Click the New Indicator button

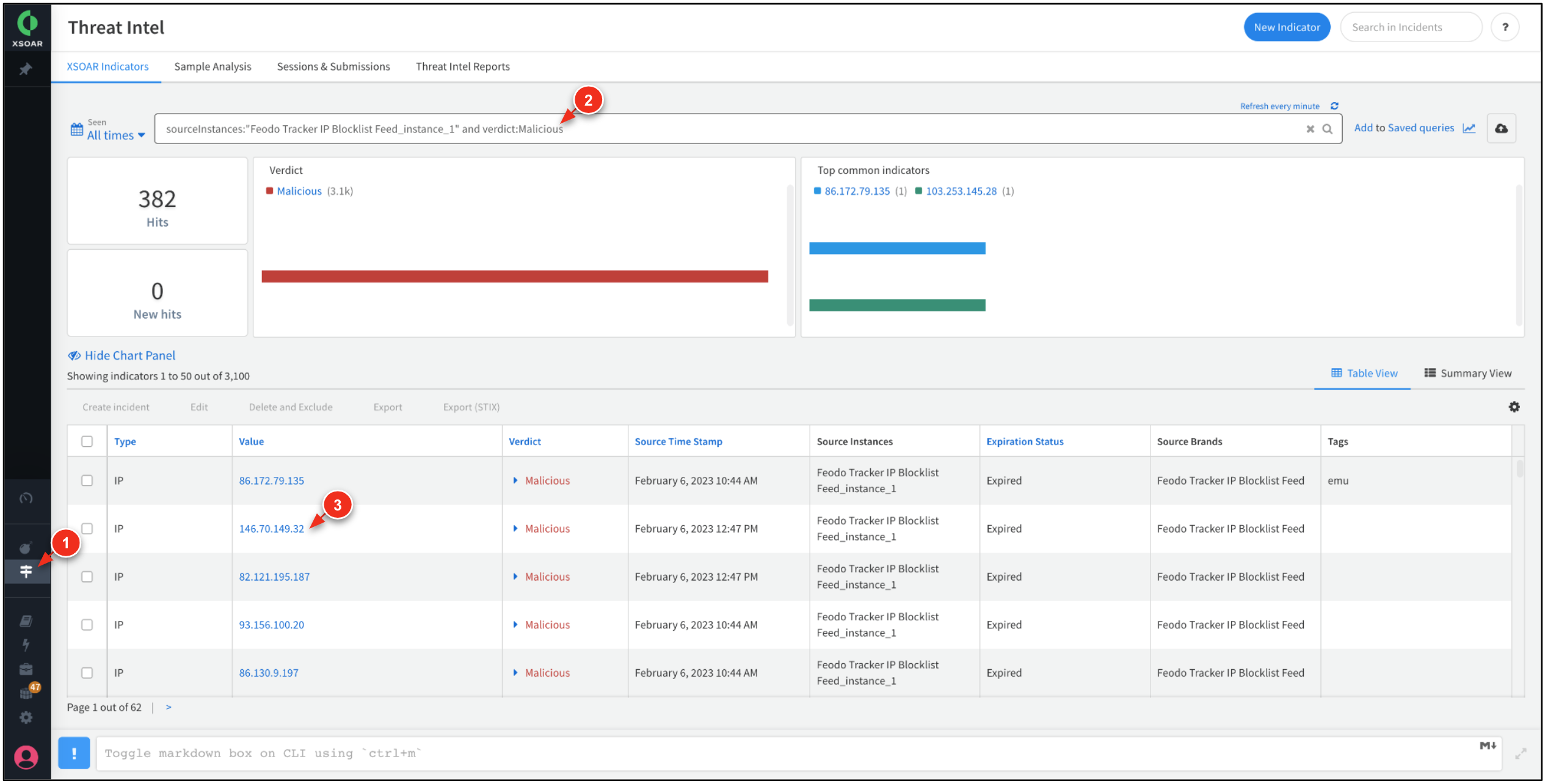click(1287, 27)
